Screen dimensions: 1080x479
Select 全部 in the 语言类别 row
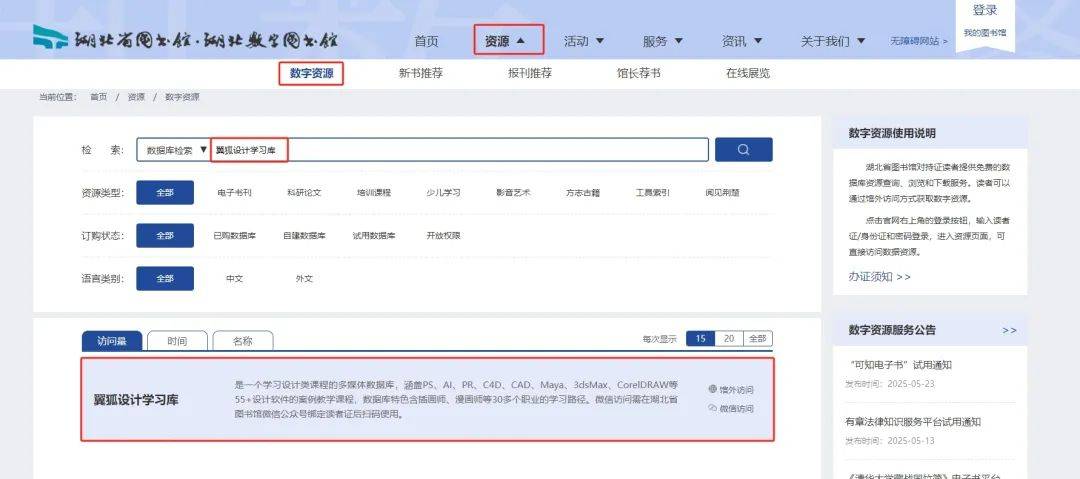tap(165, 278)
